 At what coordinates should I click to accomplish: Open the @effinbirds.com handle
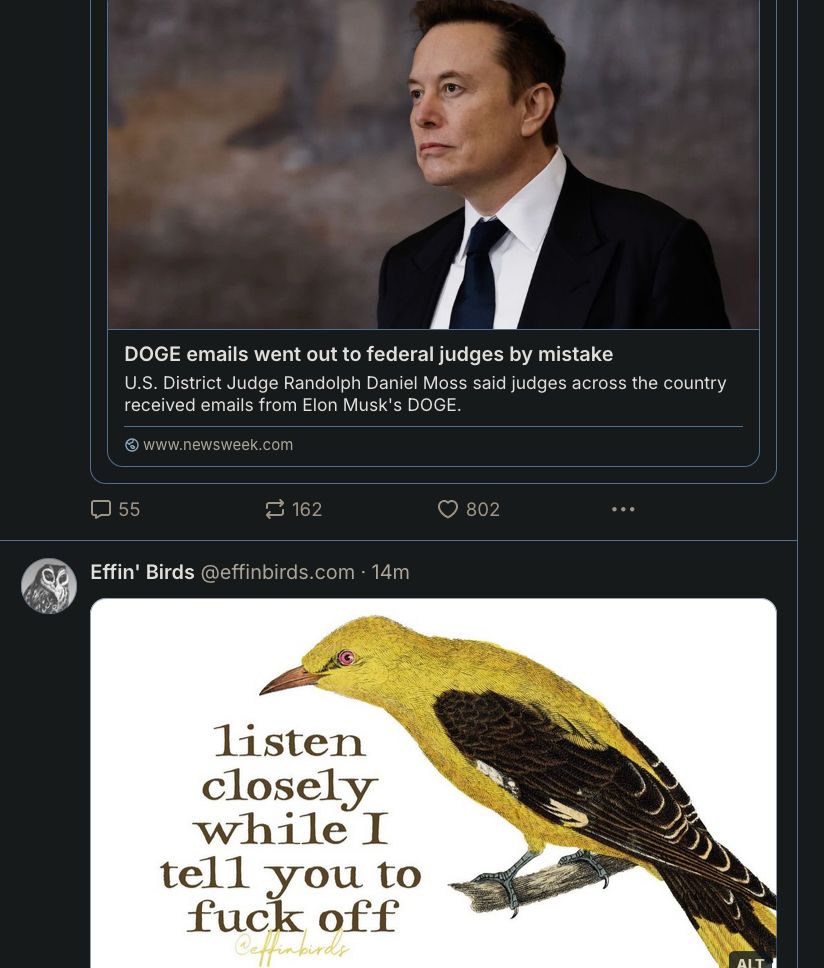pyautogui.click(x=277, y=572)
